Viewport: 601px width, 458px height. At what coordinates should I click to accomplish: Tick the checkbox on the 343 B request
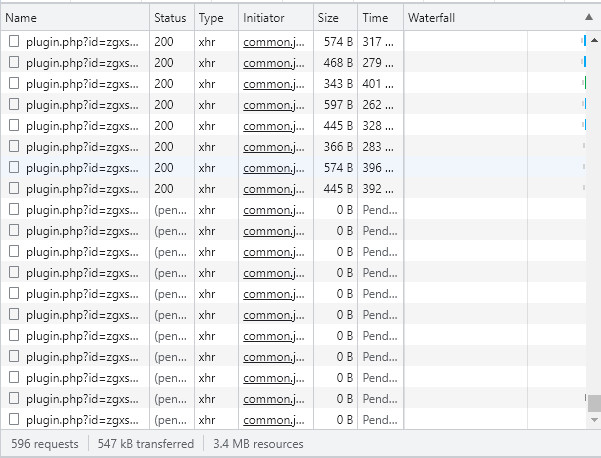14,83
